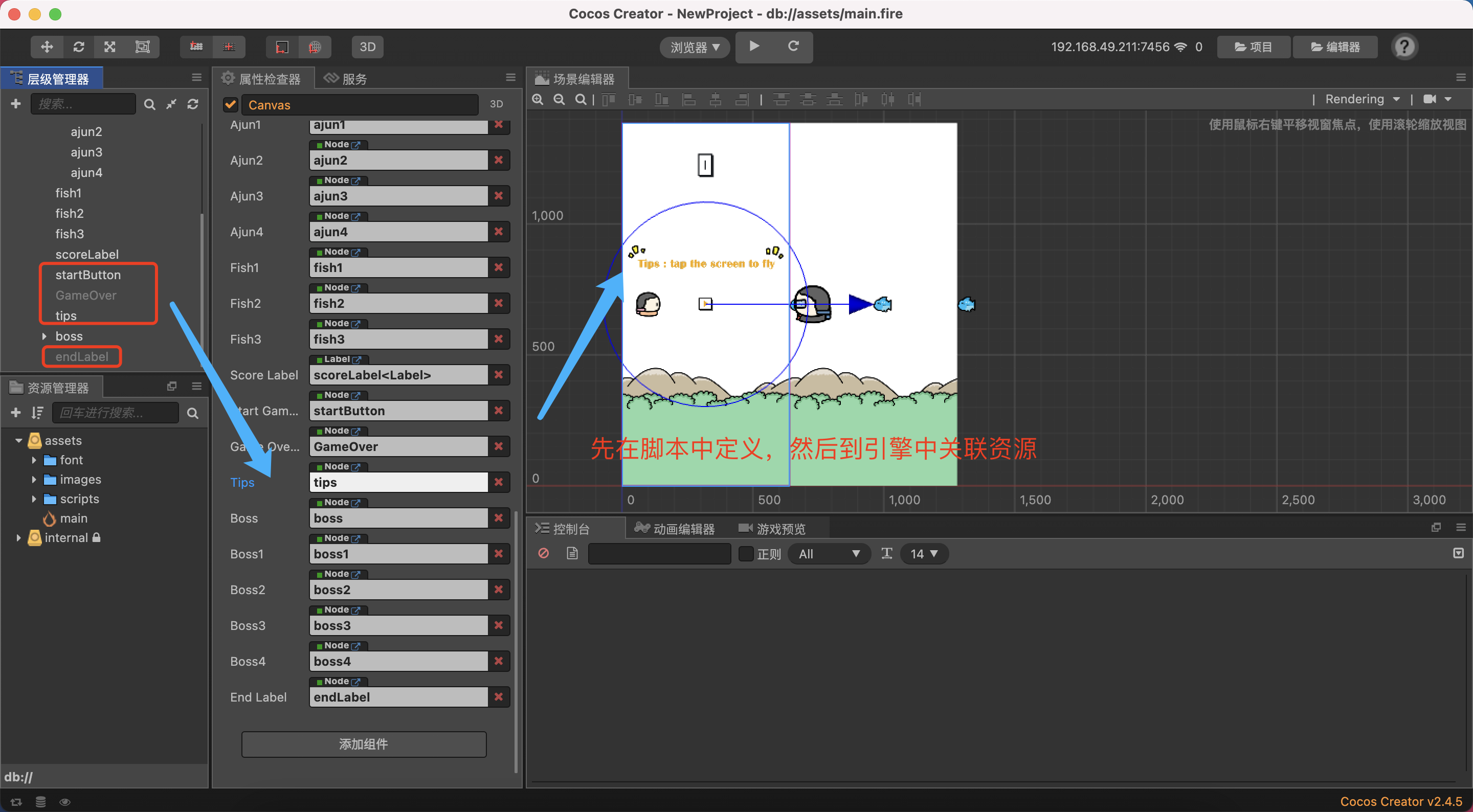Click the asset sort order icon
Viewport: 1473px width, 812px height.
38,412
